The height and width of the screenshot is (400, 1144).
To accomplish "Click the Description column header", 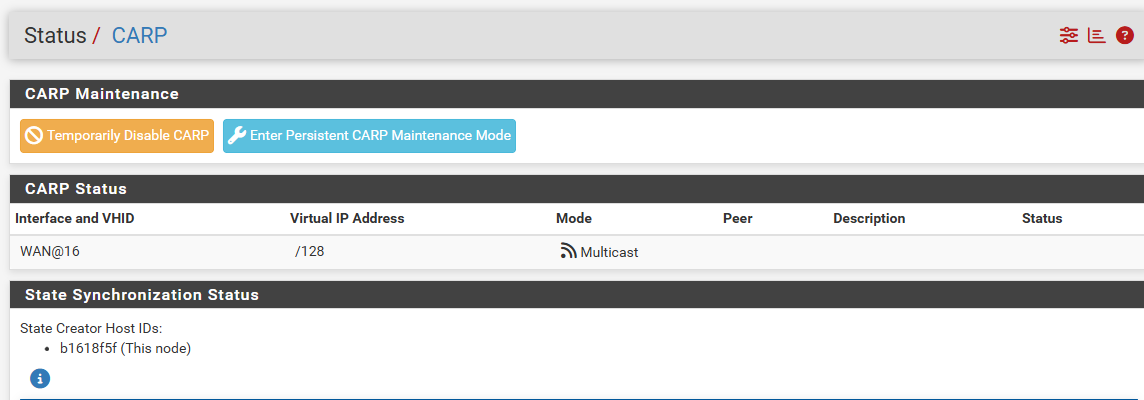I will [x=869, y=218].
